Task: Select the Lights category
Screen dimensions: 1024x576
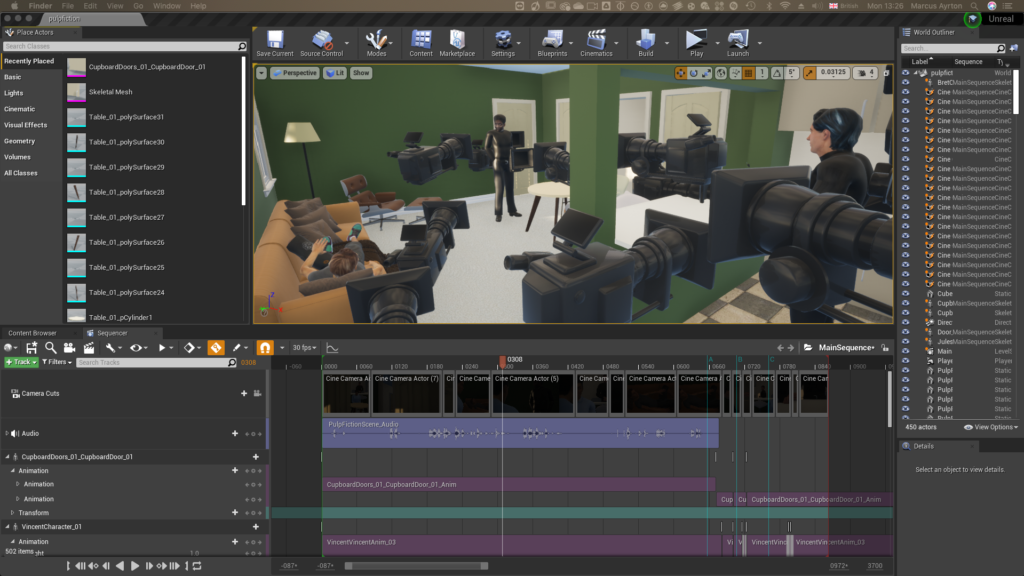Action: click(14, 93)
